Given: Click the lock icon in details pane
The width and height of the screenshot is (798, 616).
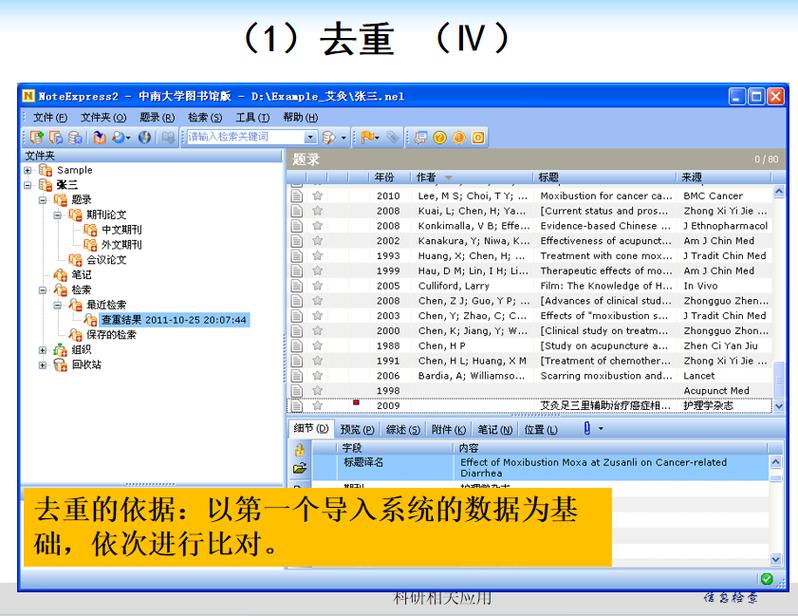Looking at the screenshot, I should pos(300,450).
